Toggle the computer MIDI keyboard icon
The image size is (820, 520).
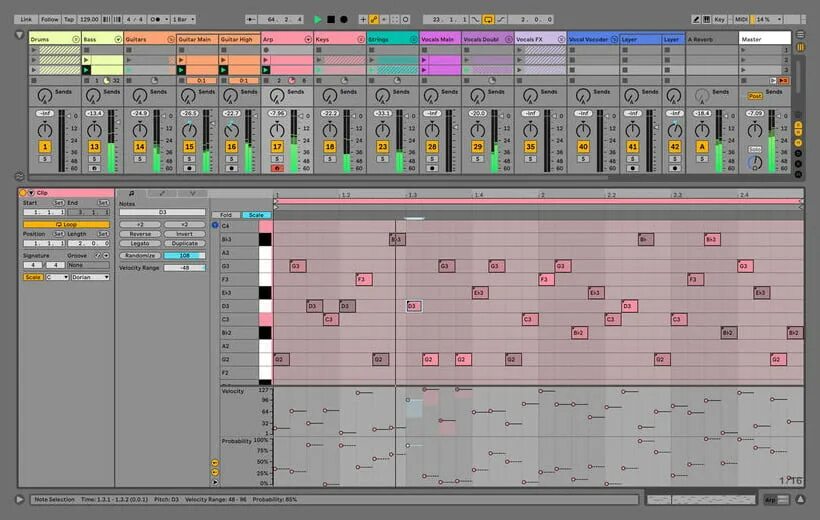coord(707,19)
